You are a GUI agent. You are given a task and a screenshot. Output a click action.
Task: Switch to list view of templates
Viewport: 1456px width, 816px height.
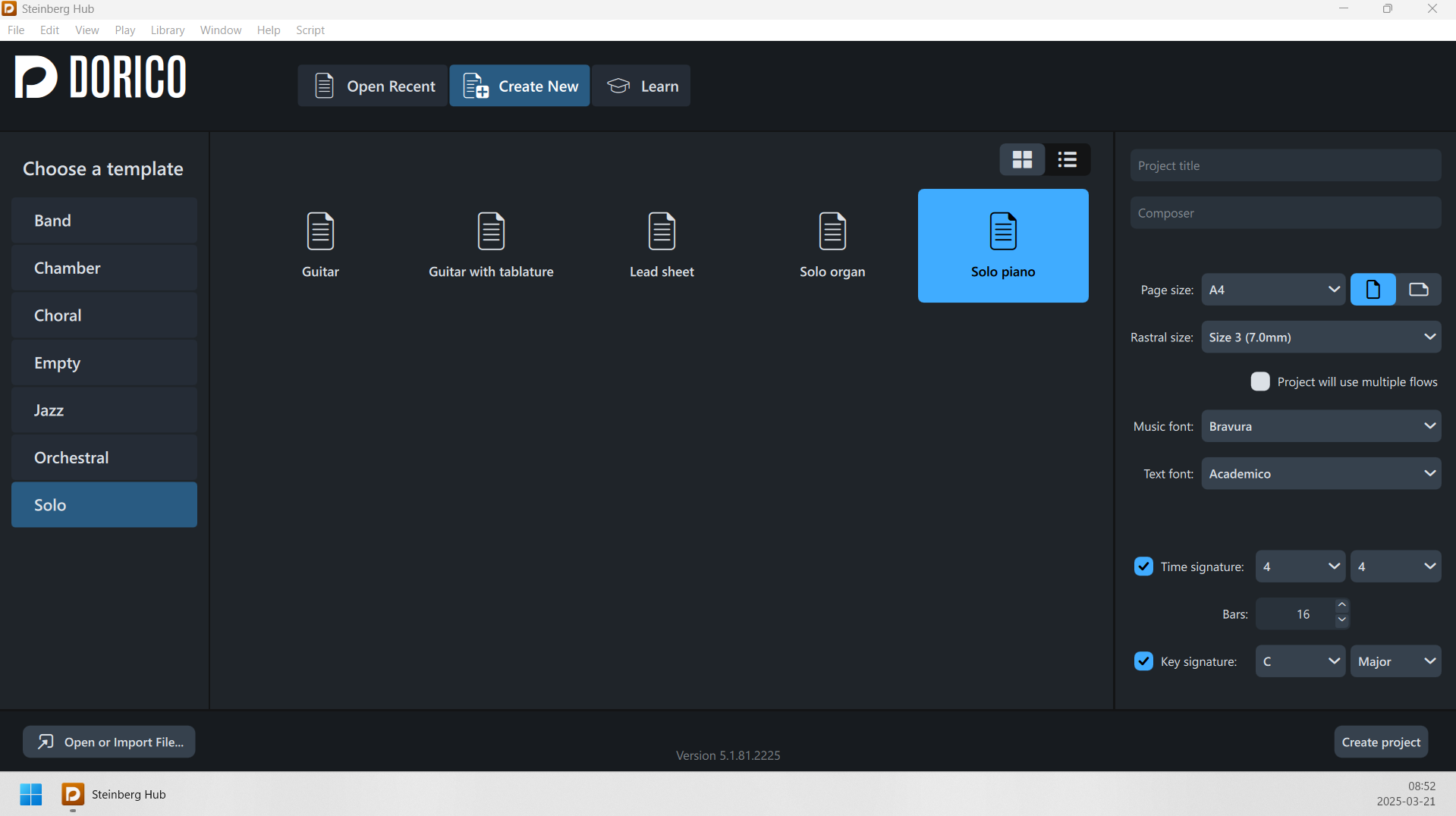point(1068,160)
